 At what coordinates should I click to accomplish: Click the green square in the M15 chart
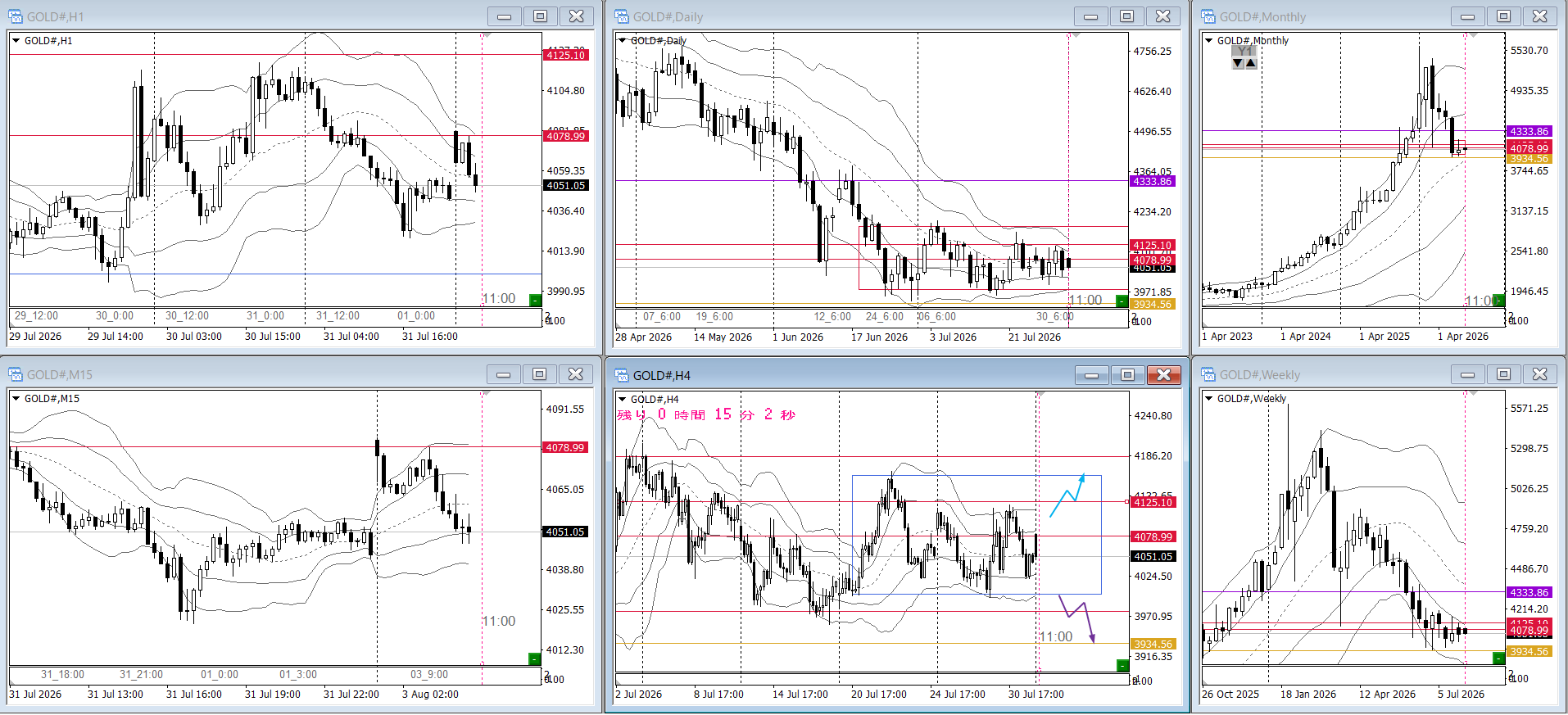(534, 659)
